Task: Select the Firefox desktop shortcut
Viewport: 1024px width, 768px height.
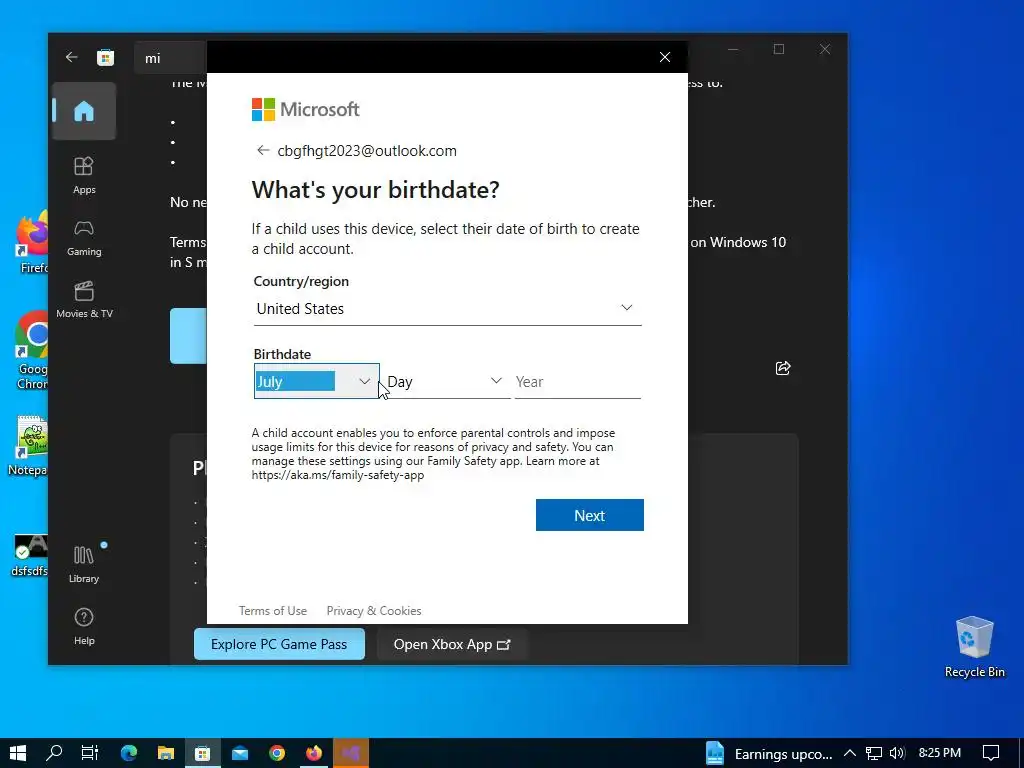Action: click(x=31, y=242)
